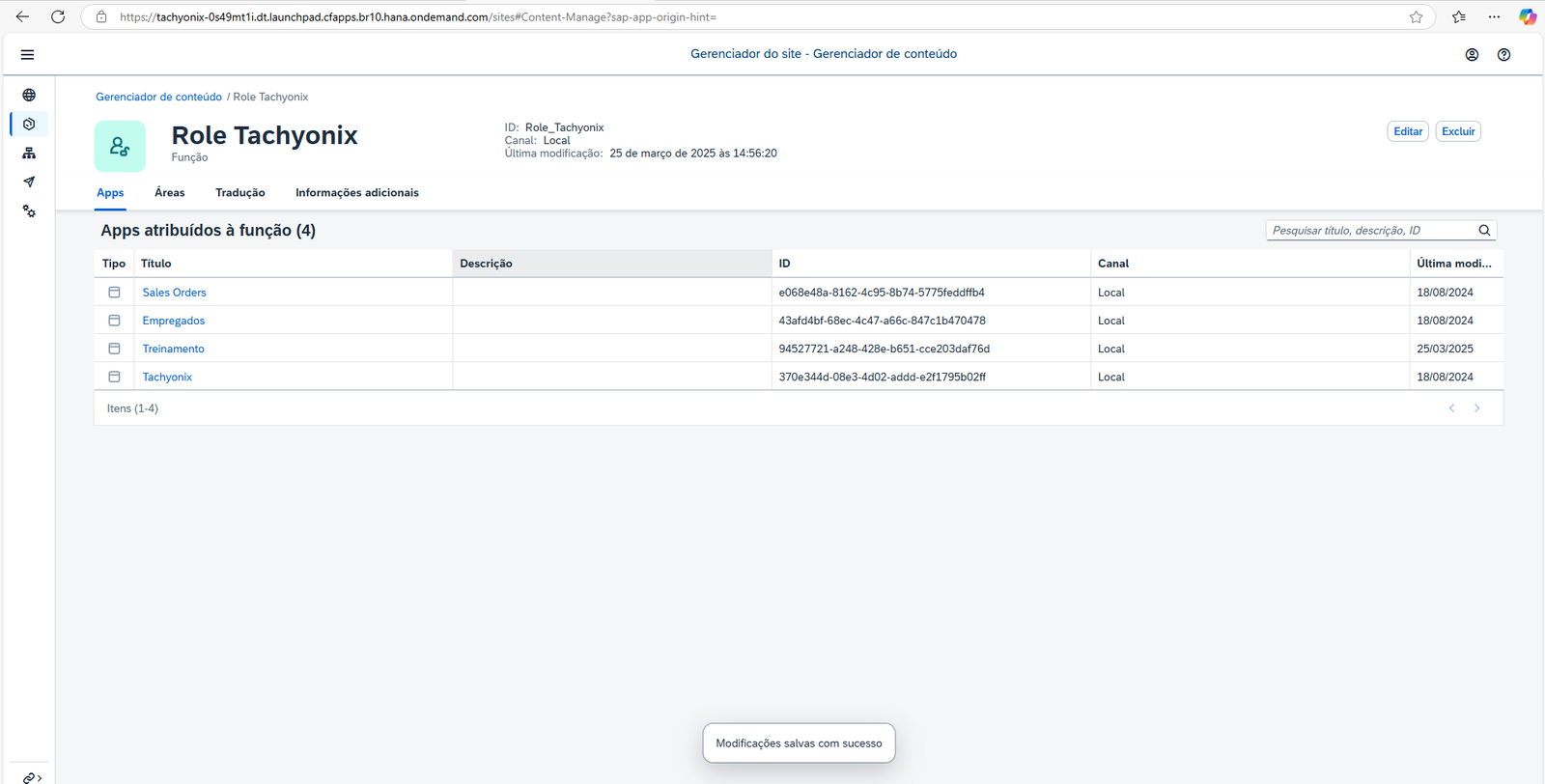Open the hierarchy tree icon in sidebar

(29, 153)
